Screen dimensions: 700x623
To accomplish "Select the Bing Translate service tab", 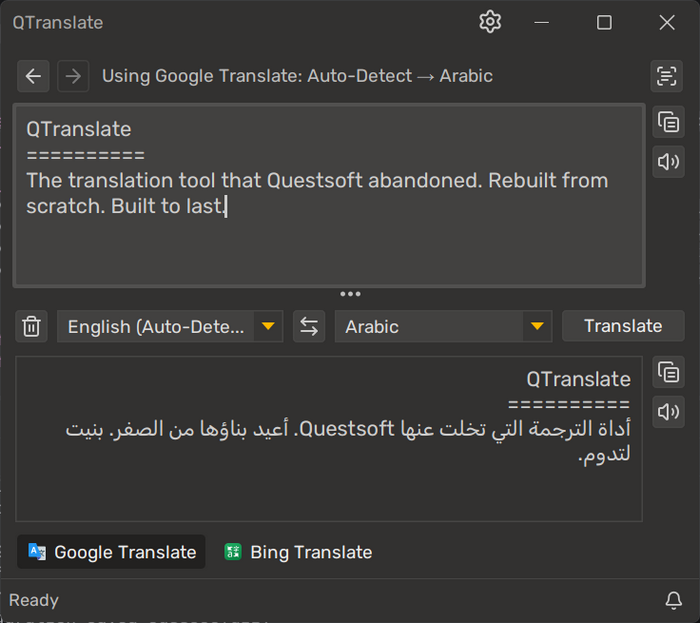I will pyautogui.click(x=298, y=552).
